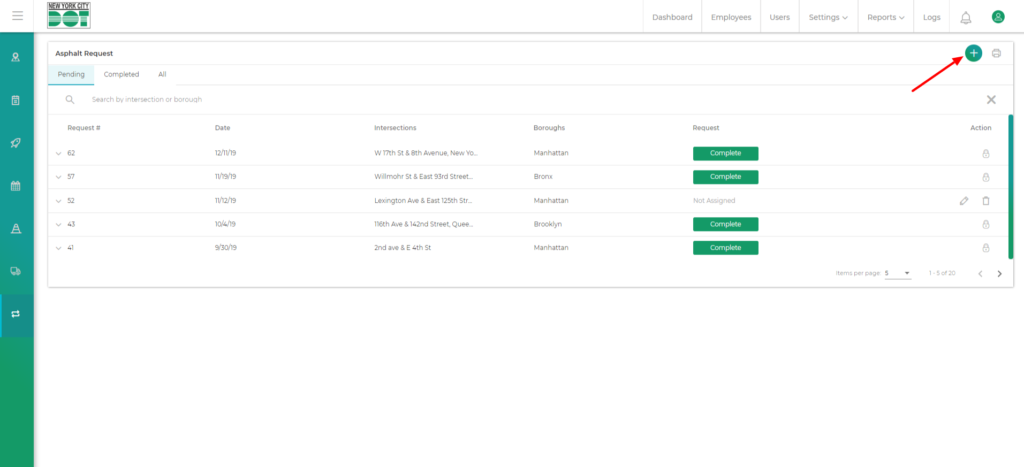This screenshot has width=1024, height=467.
Task: Open the Settings dropdown menu
Action: point(827,17)
